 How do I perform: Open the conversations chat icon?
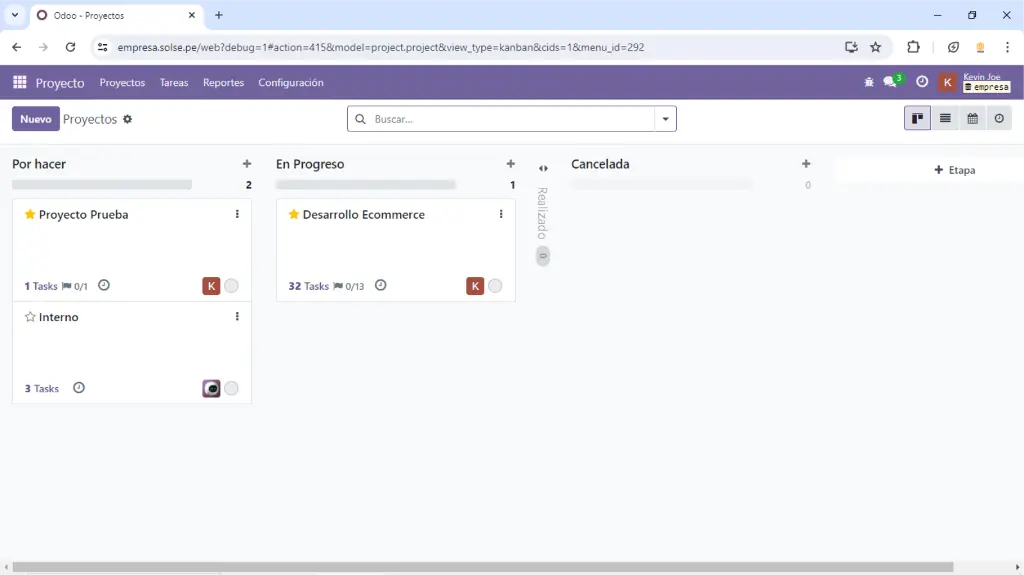pos(890,83)
